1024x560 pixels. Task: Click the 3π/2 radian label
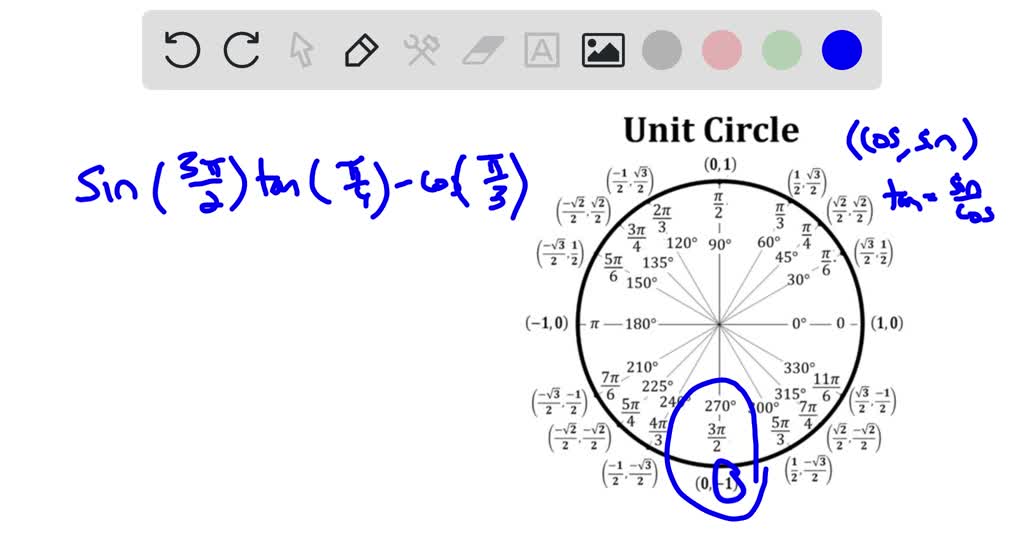point(716,437)
